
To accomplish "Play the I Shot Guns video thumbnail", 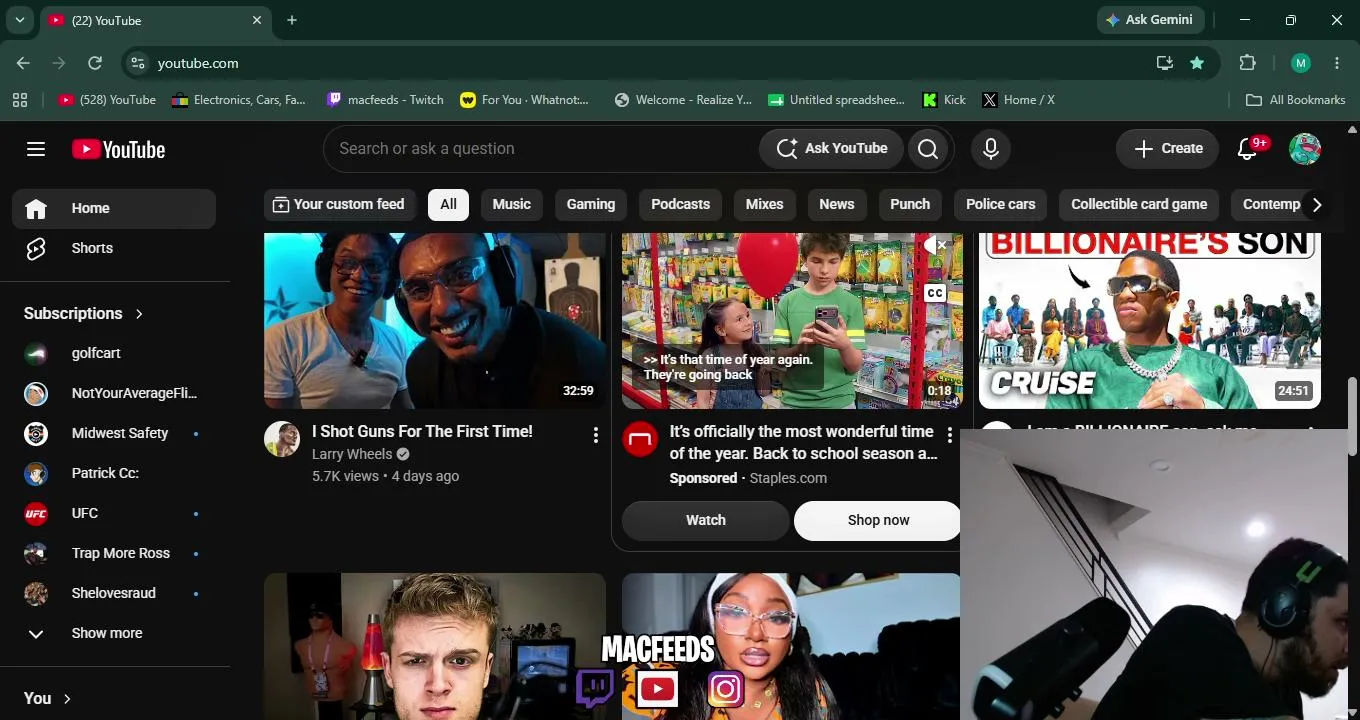I will (x=435, y=321).
